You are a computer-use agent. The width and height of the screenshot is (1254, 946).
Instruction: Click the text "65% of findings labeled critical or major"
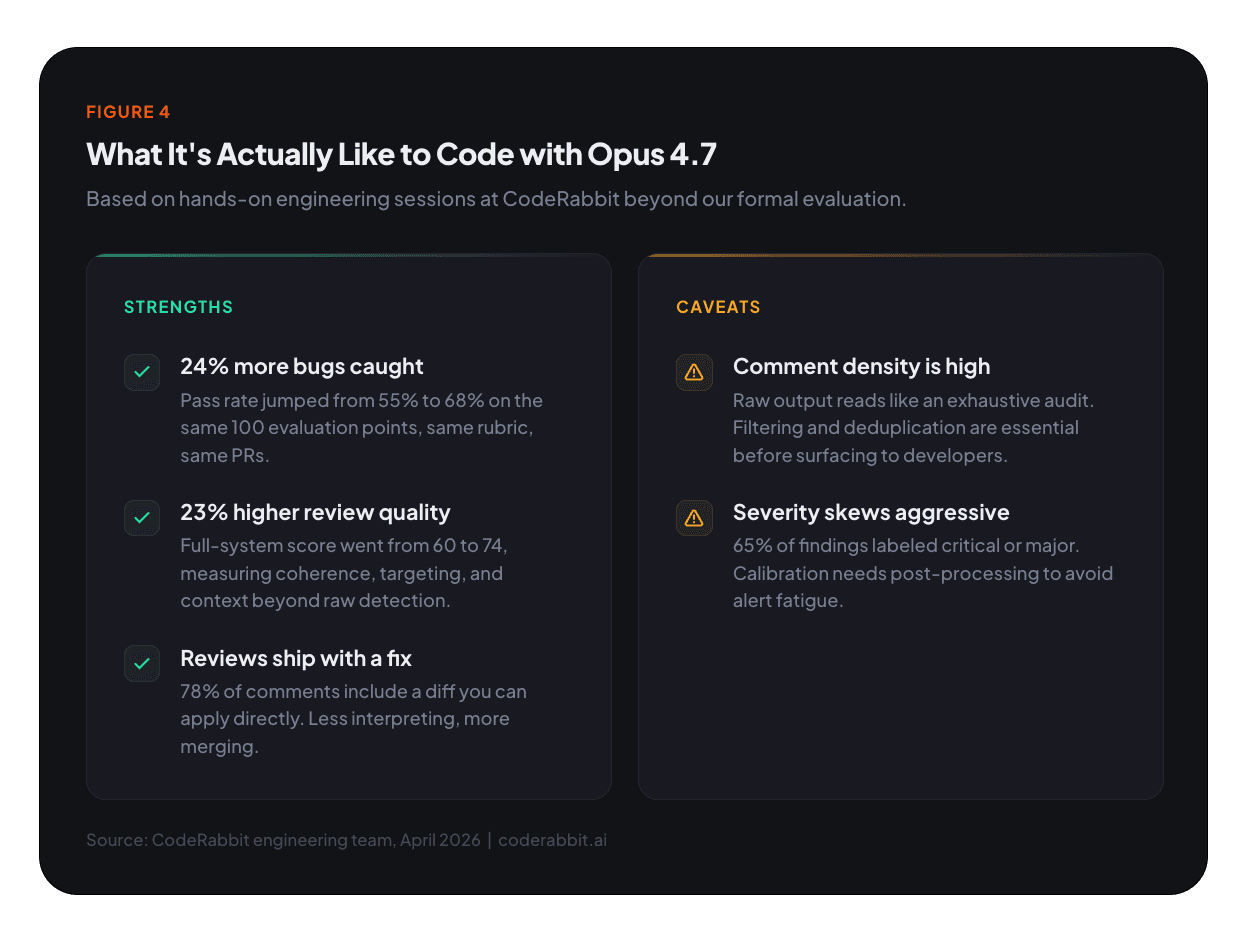(x=906, y=546)
